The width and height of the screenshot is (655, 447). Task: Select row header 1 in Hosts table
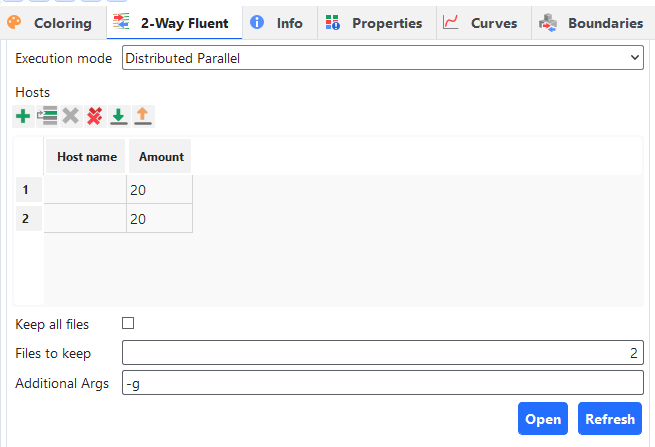26,190
